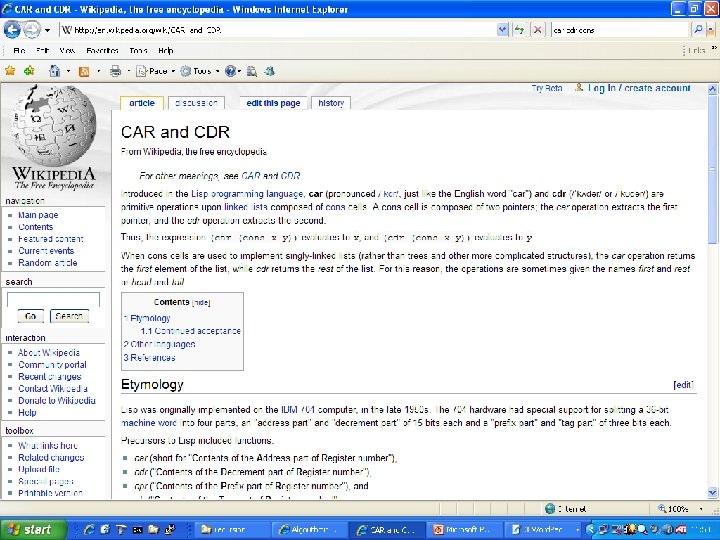Open the View menu

coord(67,51)
